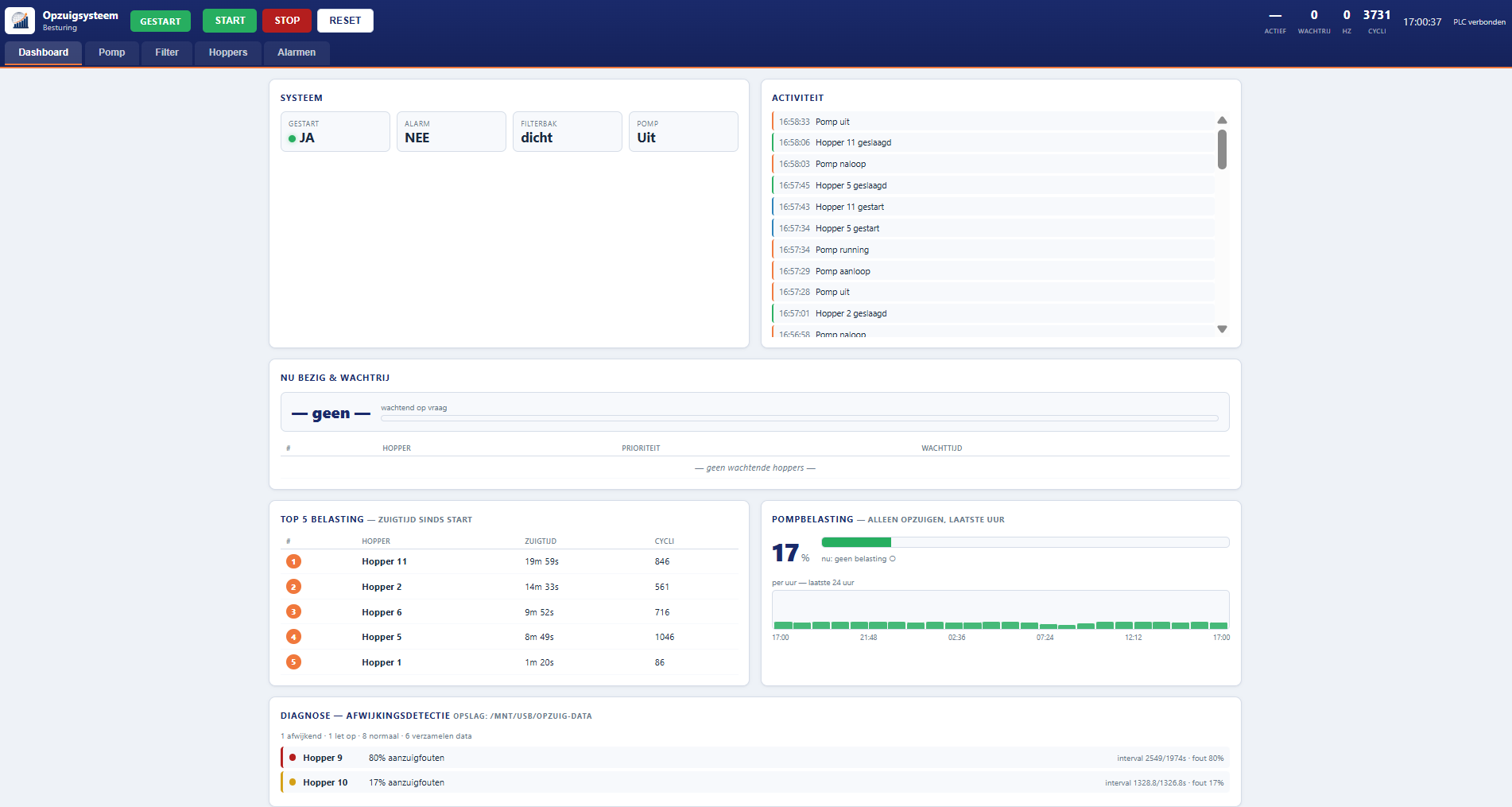Click the activity list scrollbar thumb
The image size is (1512, 807).
[x=1222, y=149]
